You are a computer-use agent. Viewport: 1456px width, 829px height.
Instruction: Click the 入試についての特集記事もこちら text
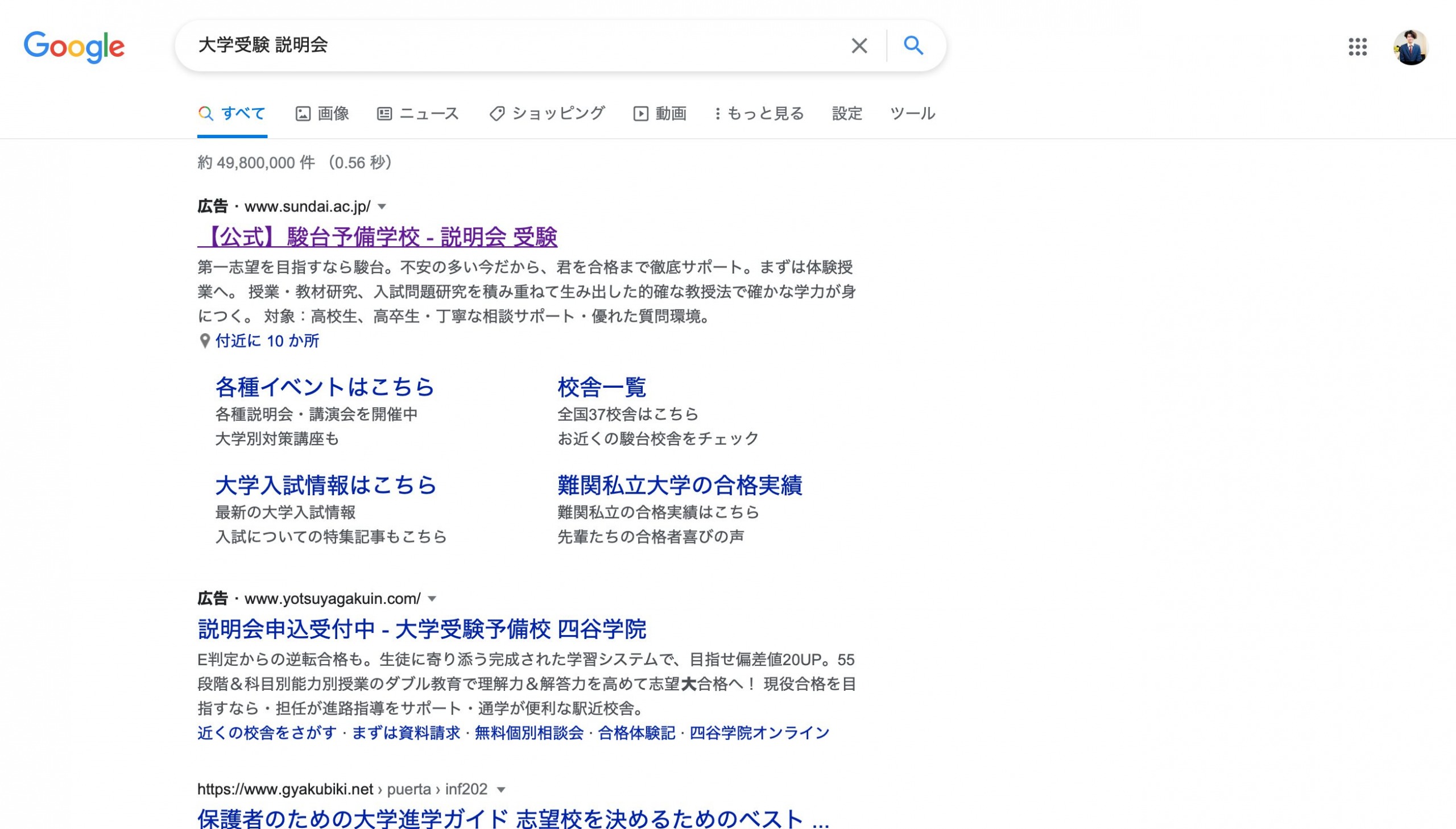click(332, 536)
